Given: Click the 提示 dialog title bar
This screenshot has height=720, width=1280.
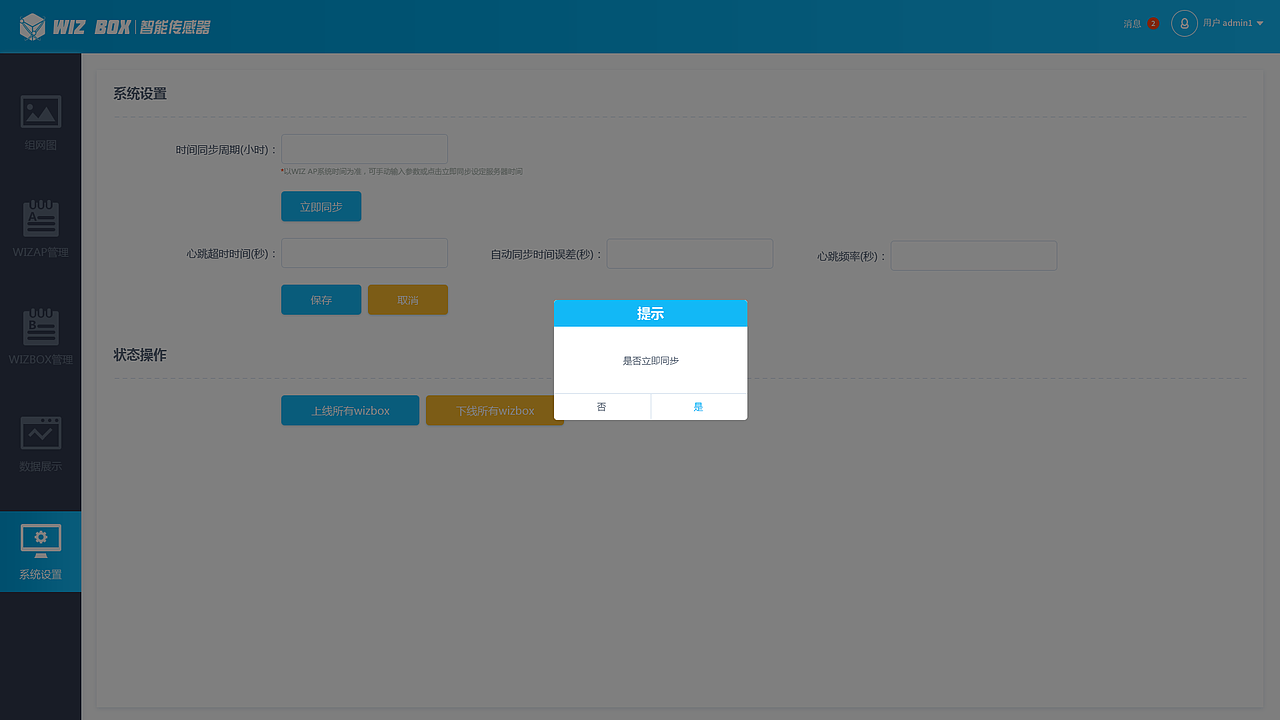Looking at the screenshot, I should tap(650, 313).
